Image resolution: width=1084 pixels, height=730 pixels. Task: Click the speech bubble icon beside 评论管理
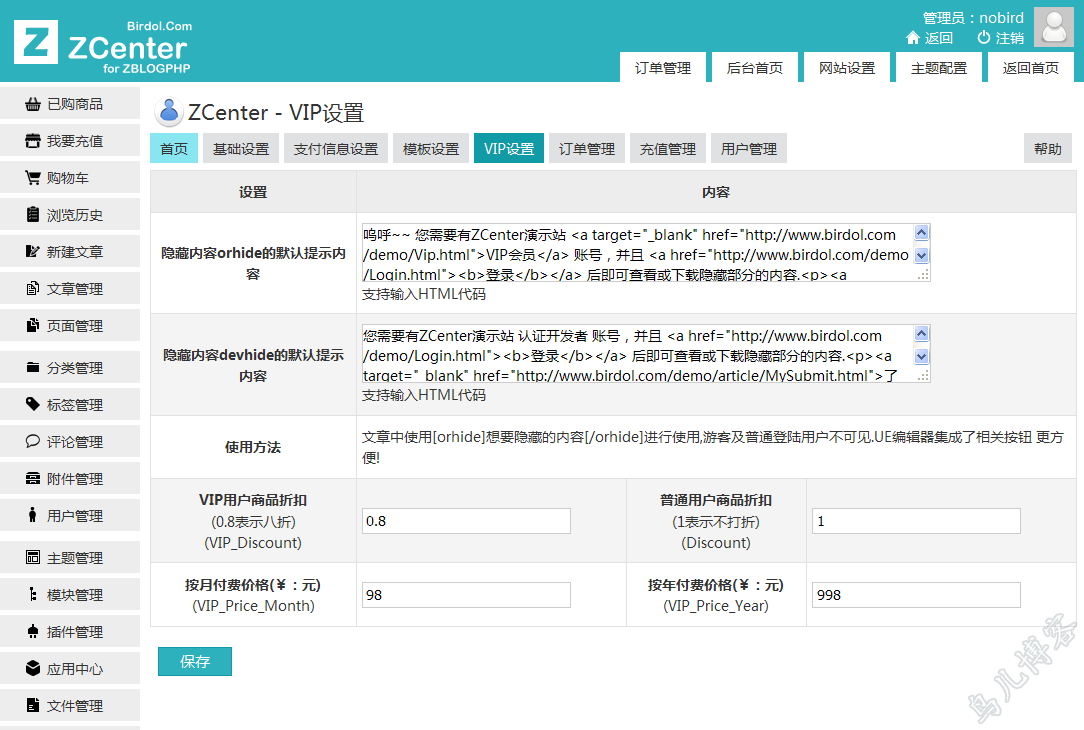pos(32,441)
